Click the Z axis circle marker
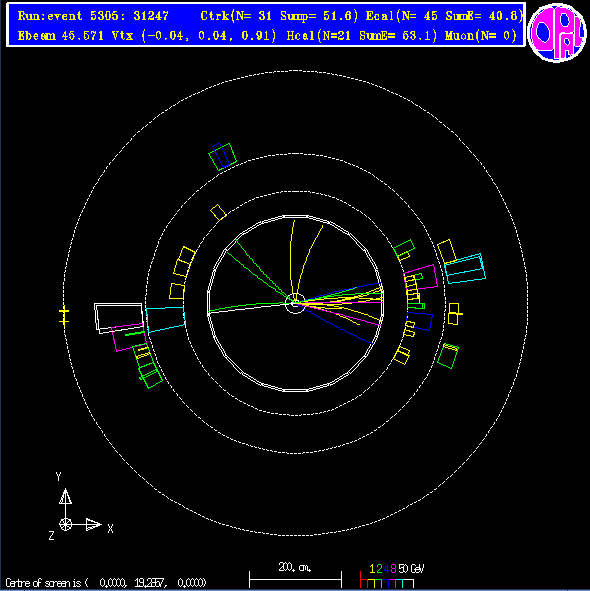The image size is (590, 591). (x=66, y=524)
